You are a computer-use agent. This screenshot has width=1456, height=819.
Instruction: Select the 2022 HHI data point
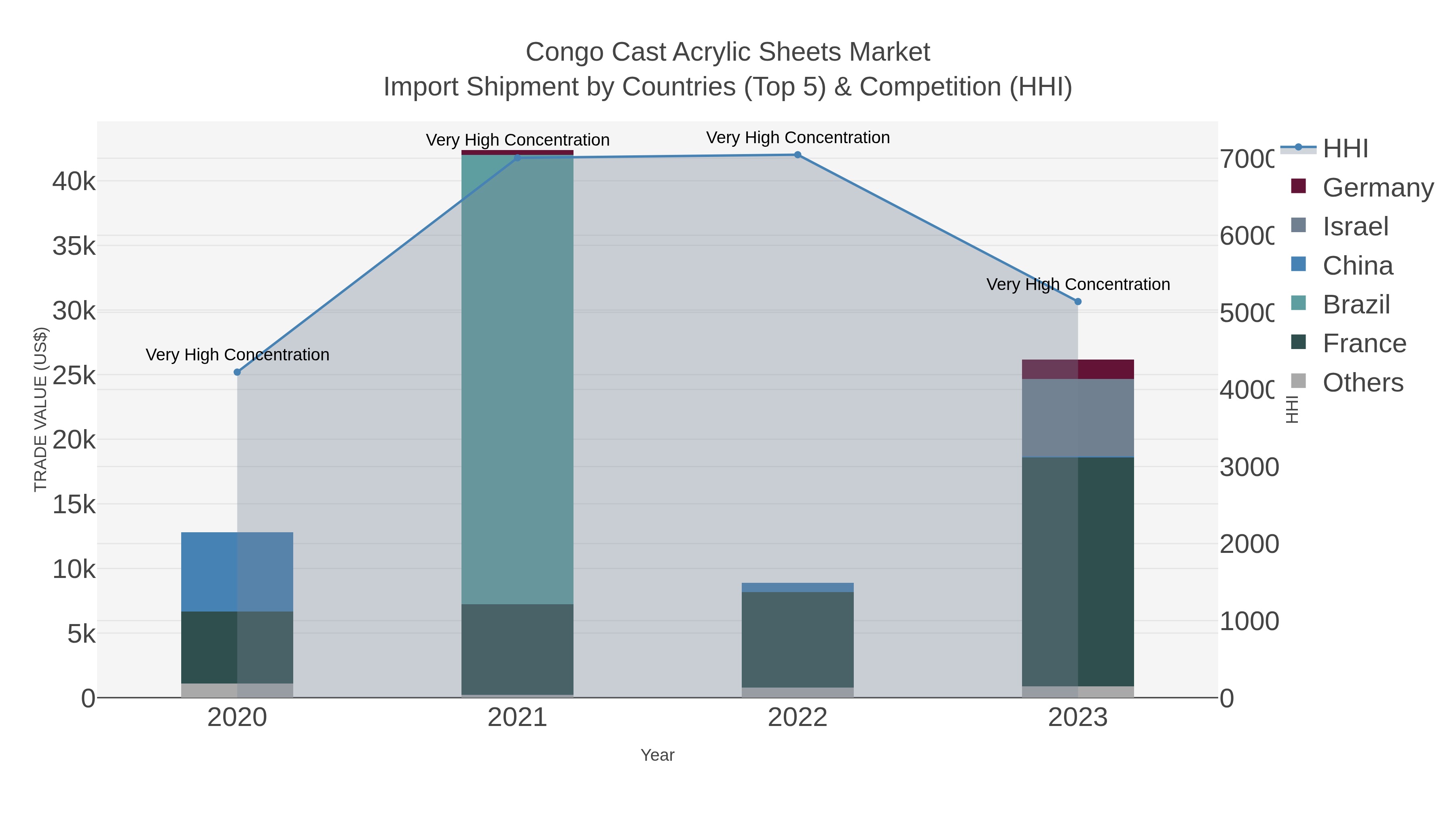798,154
